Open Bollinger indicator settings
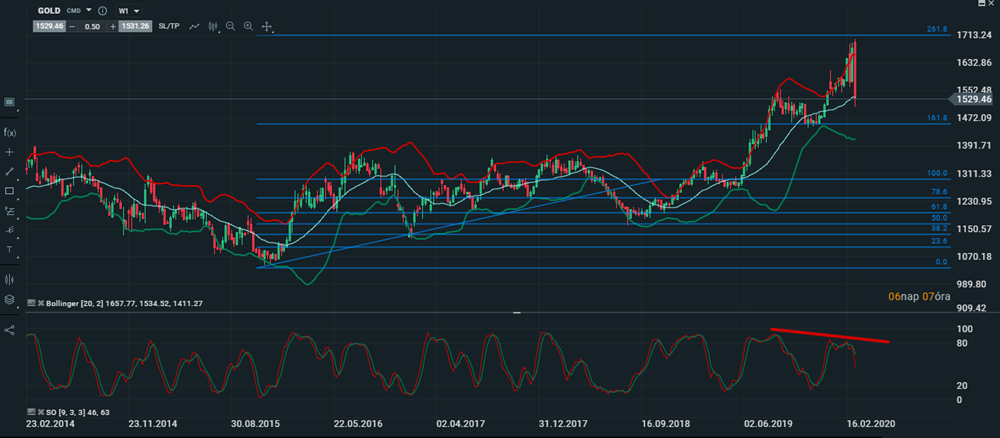 30,302
